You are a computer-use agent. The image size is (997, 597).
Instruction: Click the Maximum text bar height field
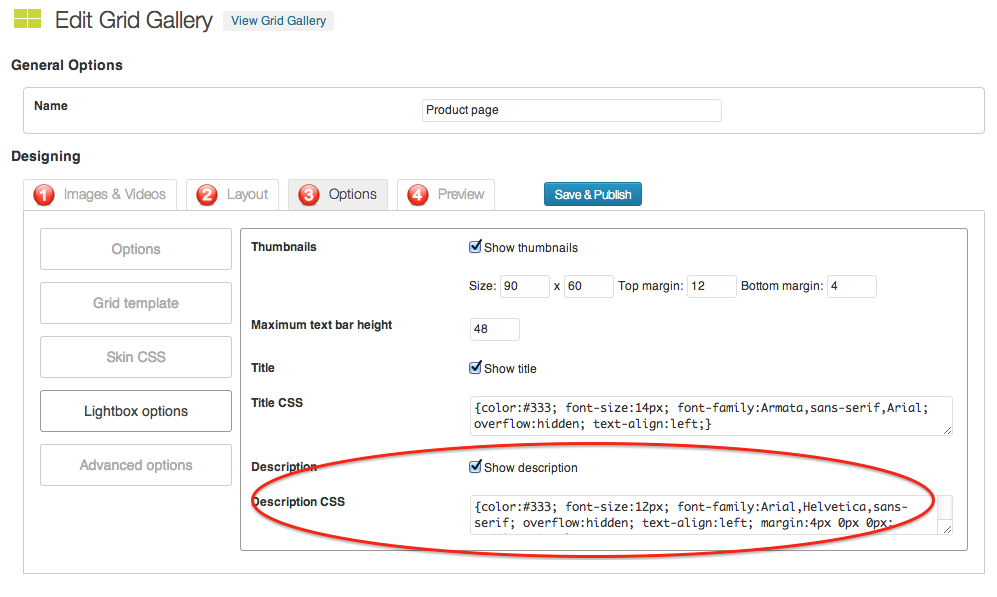pyautogui.click(x=494, y=329)
